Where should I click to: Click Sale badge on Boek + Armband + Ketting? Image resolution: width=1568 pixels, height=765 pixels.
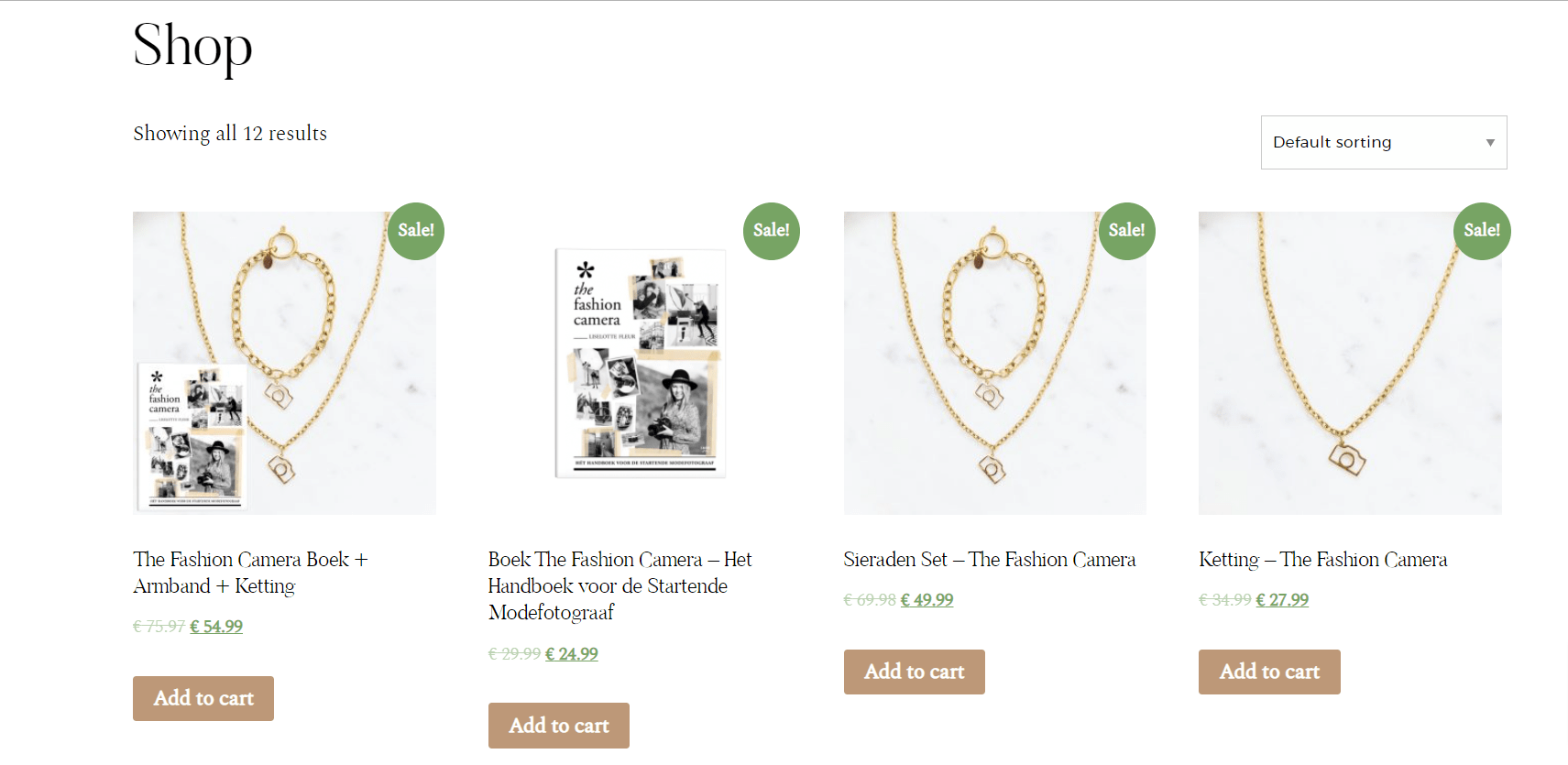pos(416,231)
